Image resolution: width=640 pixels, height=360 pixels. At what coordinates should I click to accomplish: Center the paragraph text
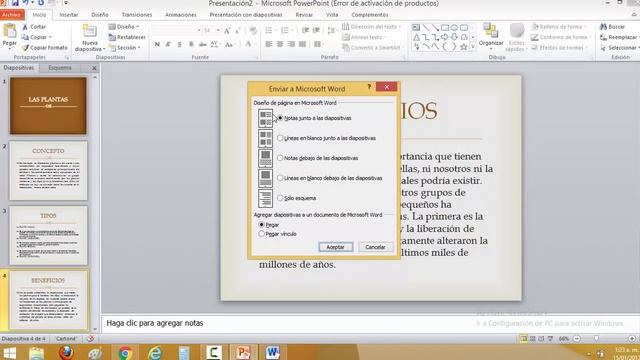pyautogui.click(x=280, y=44)
